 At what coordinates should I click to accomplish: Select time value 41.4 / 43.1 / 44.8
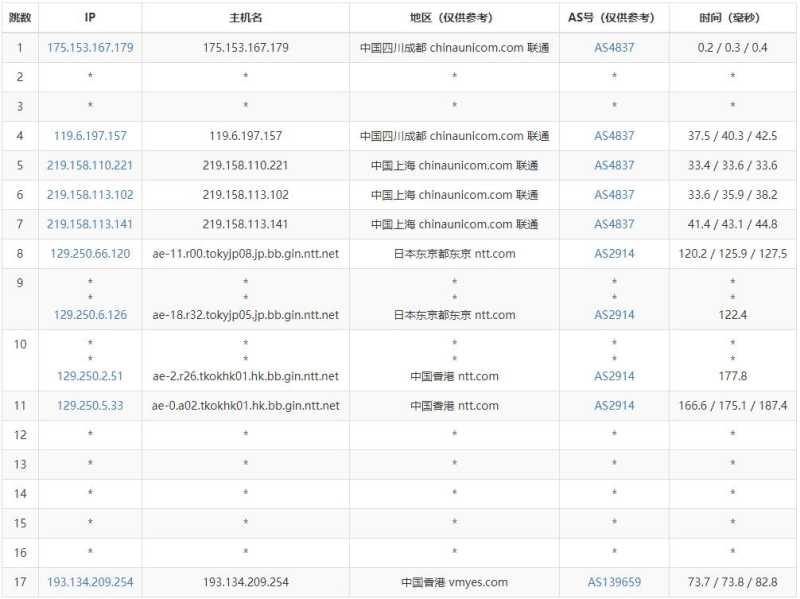pyautogui.click(x=733, y=224)
